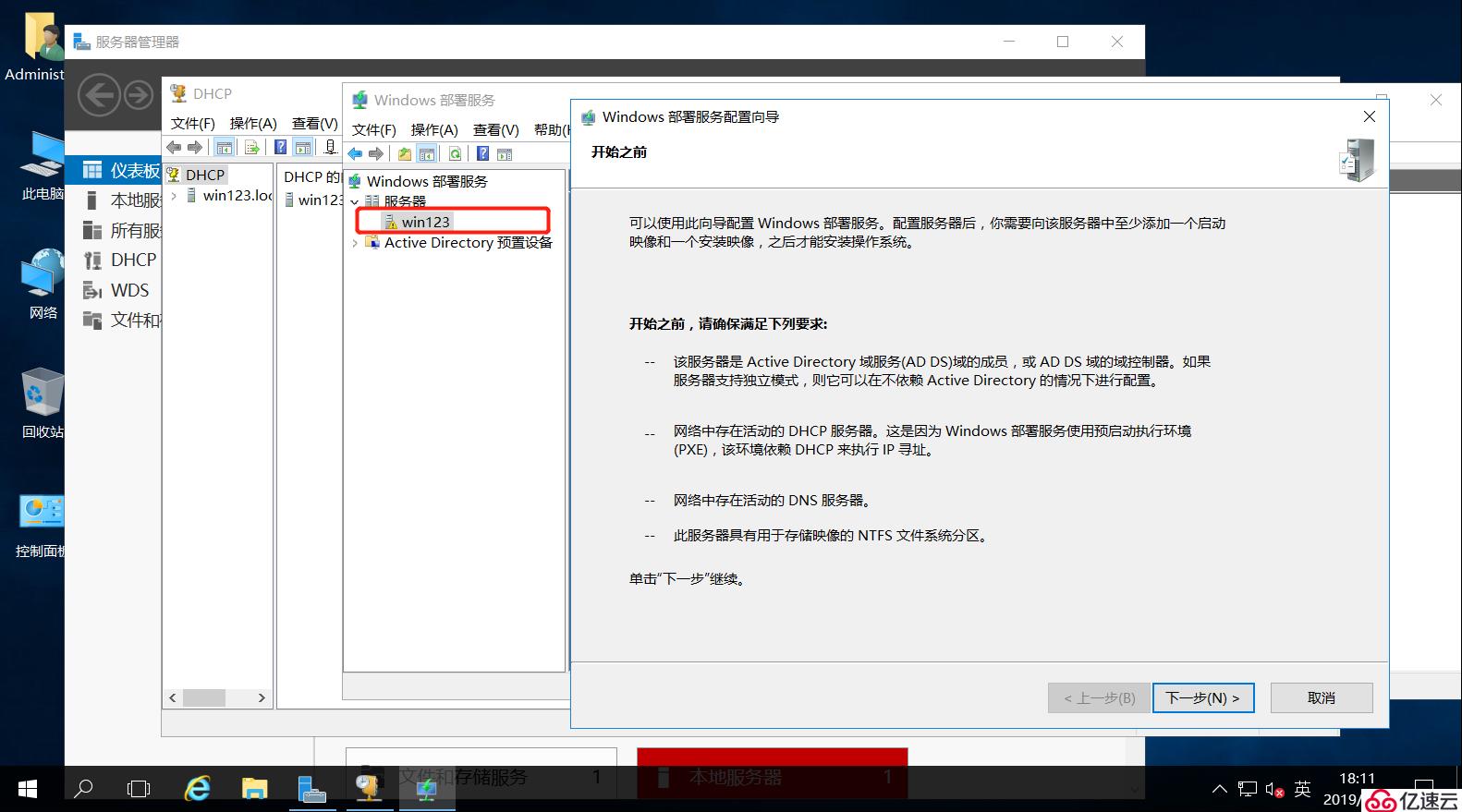Image resolution: width=1462 pixels, height=812 pixels.
Task: Show hidden tray icons chevron
Action: point(1220,790)
